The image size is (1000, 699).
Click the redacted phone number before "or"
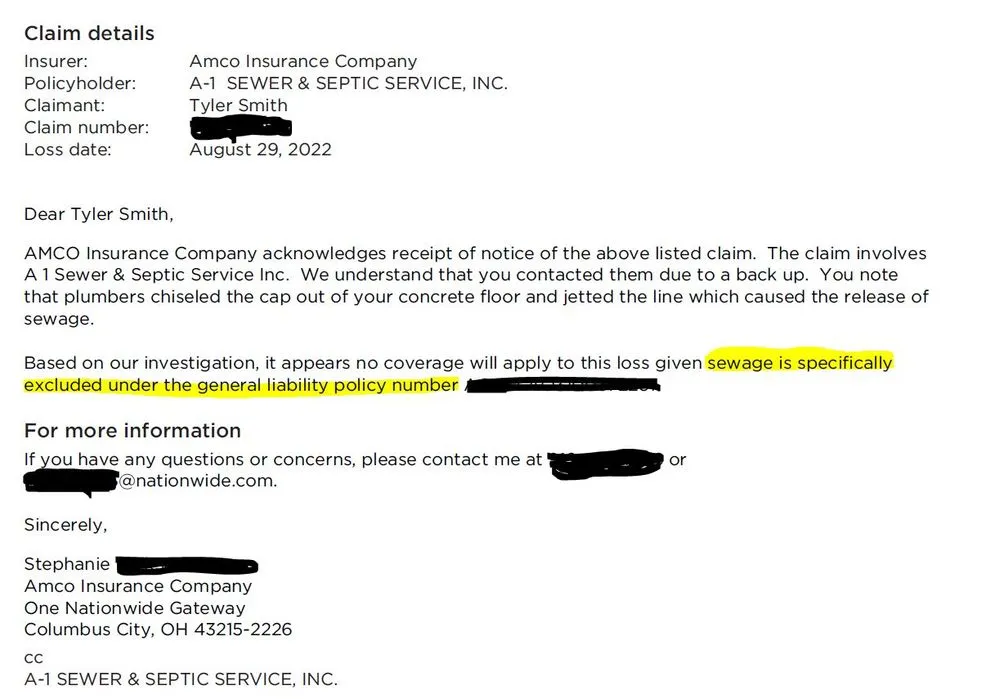coord(605,461)
